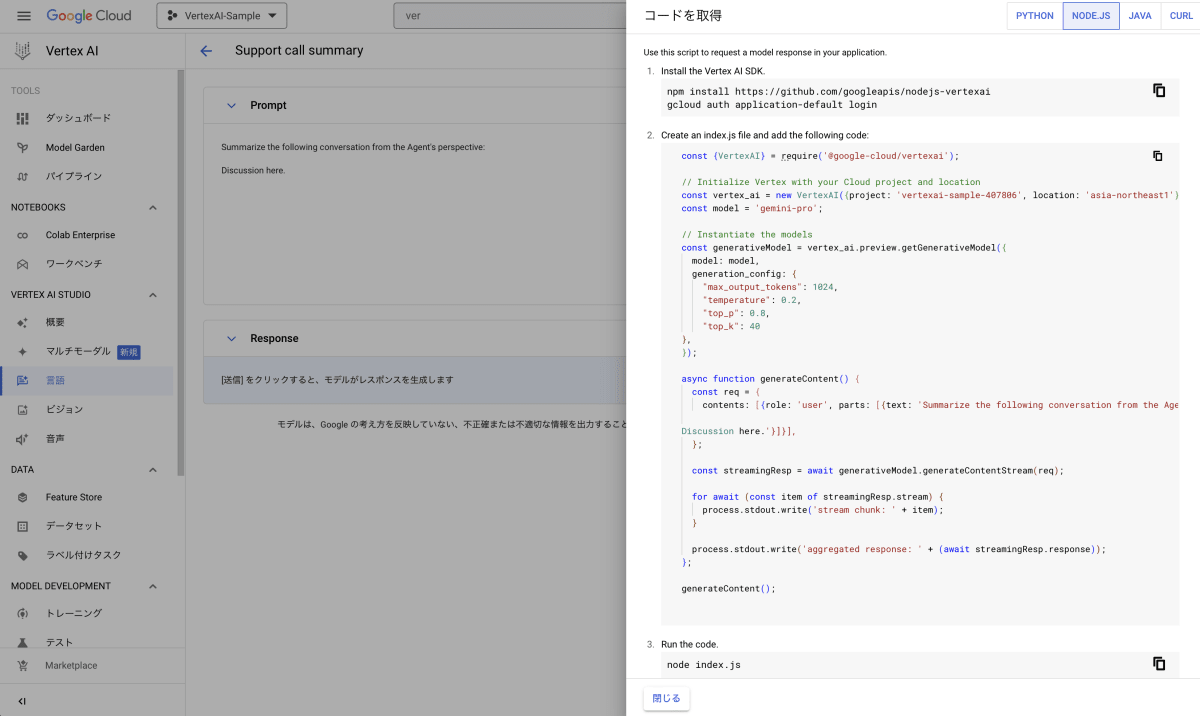
Task: Click the 'Support call summary' title
Action: (x=299, y=51)
